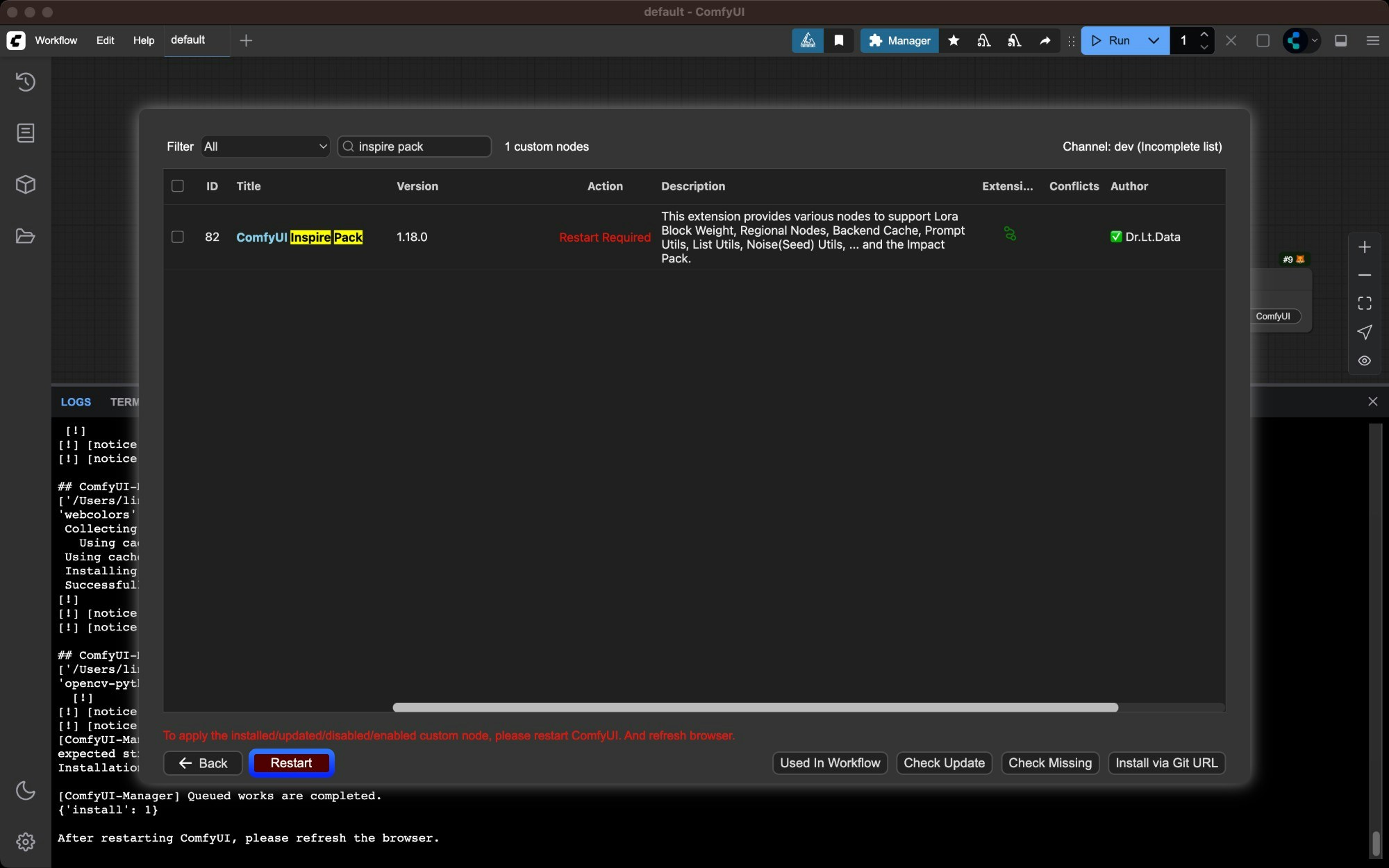Open the Filter dropdown set to All
Viewport: 1389px width, 868px height.
tap(265, 147)
